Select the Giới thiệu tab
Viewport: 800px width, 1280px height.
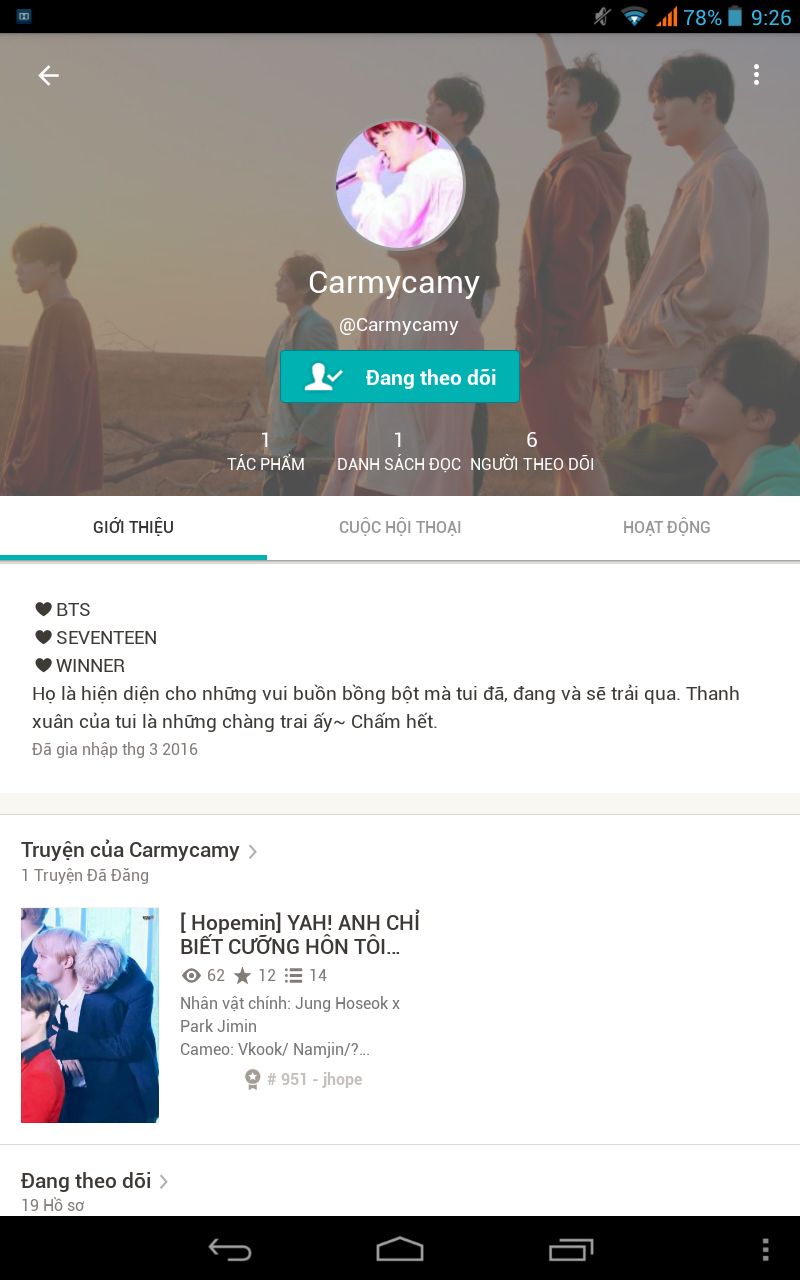(133, 528)
